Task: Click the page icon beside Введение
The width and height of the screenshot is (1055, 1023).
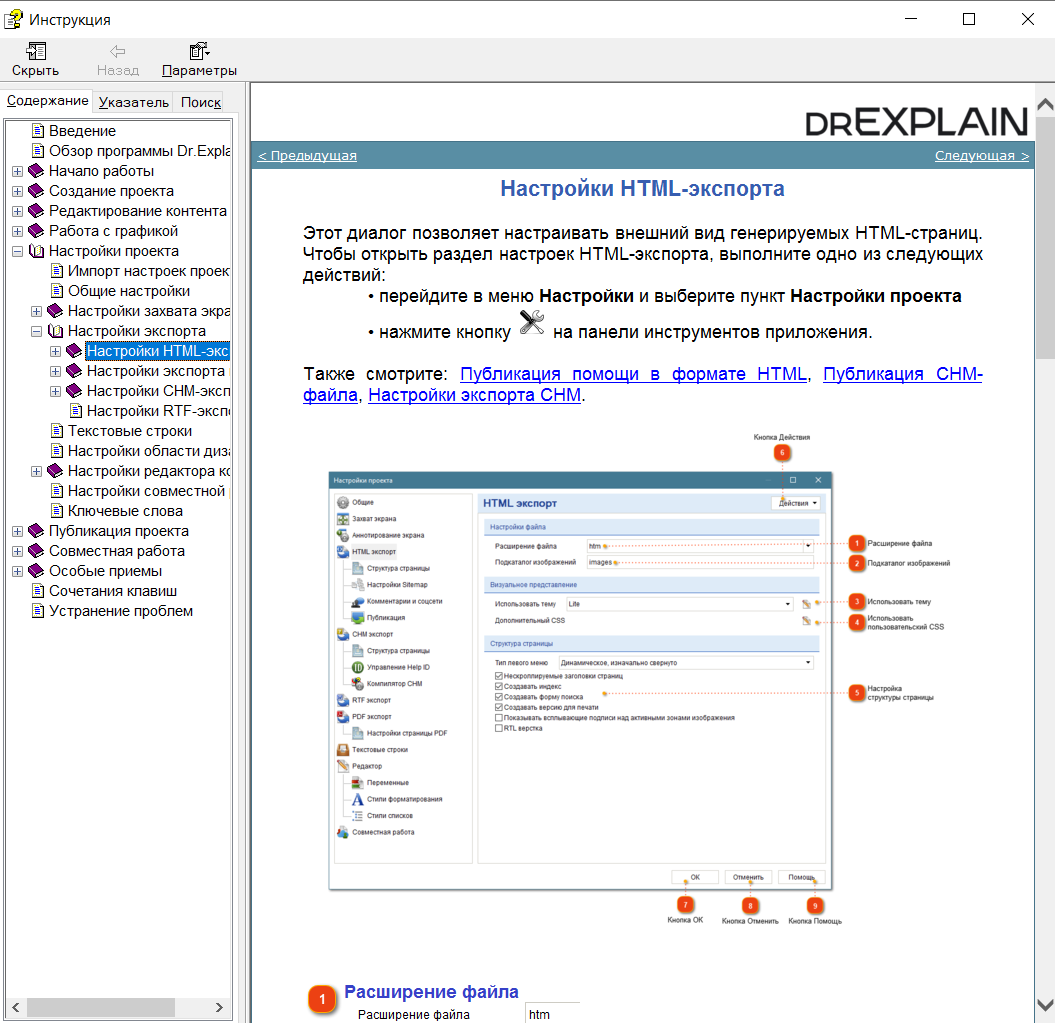Action: tap(38, 131)
